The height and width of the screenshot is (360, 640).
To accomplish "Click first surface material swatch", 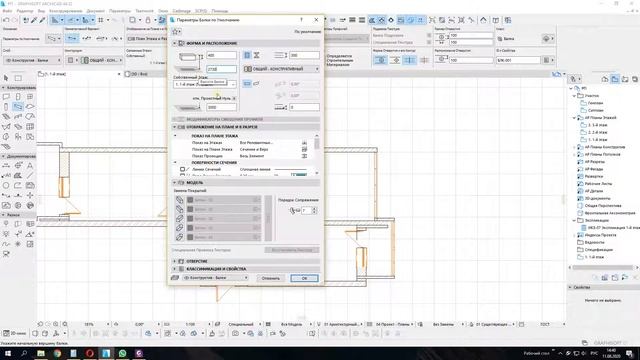I will tap(190, 200).
